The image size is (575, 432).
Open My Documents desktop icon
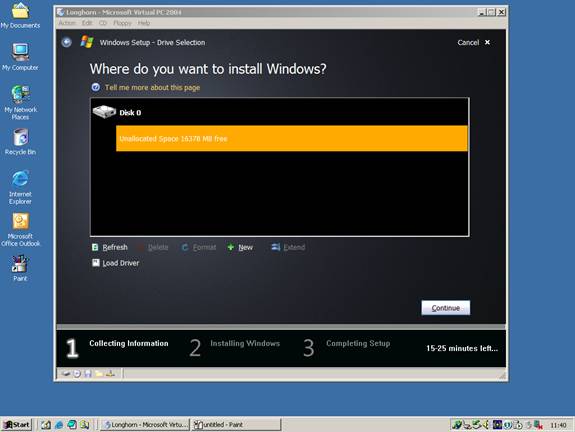[x=20, y=15]
